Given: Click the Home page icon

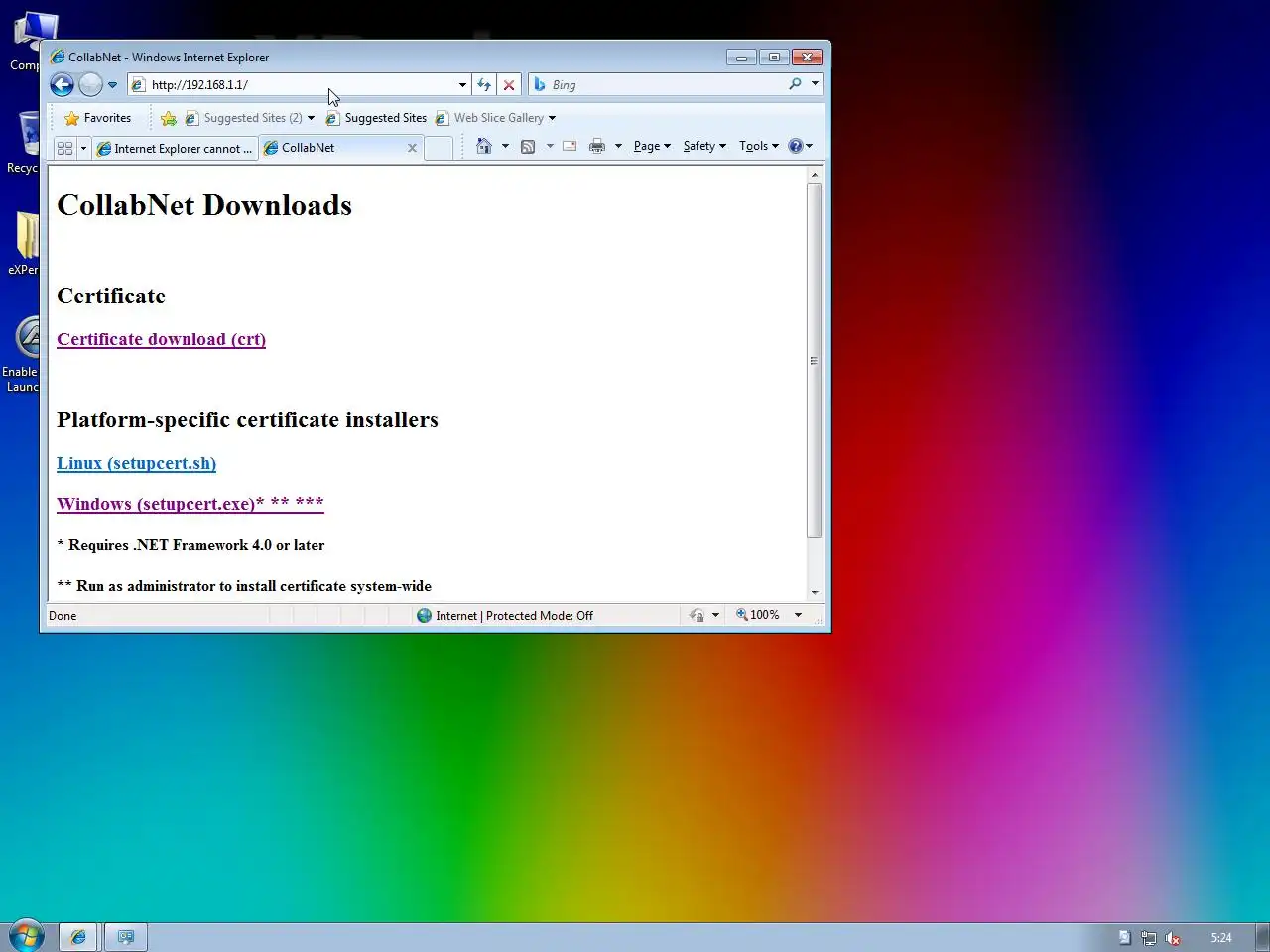Looking at the screenshot, I should pyautogui.click(x=484, y=146).
